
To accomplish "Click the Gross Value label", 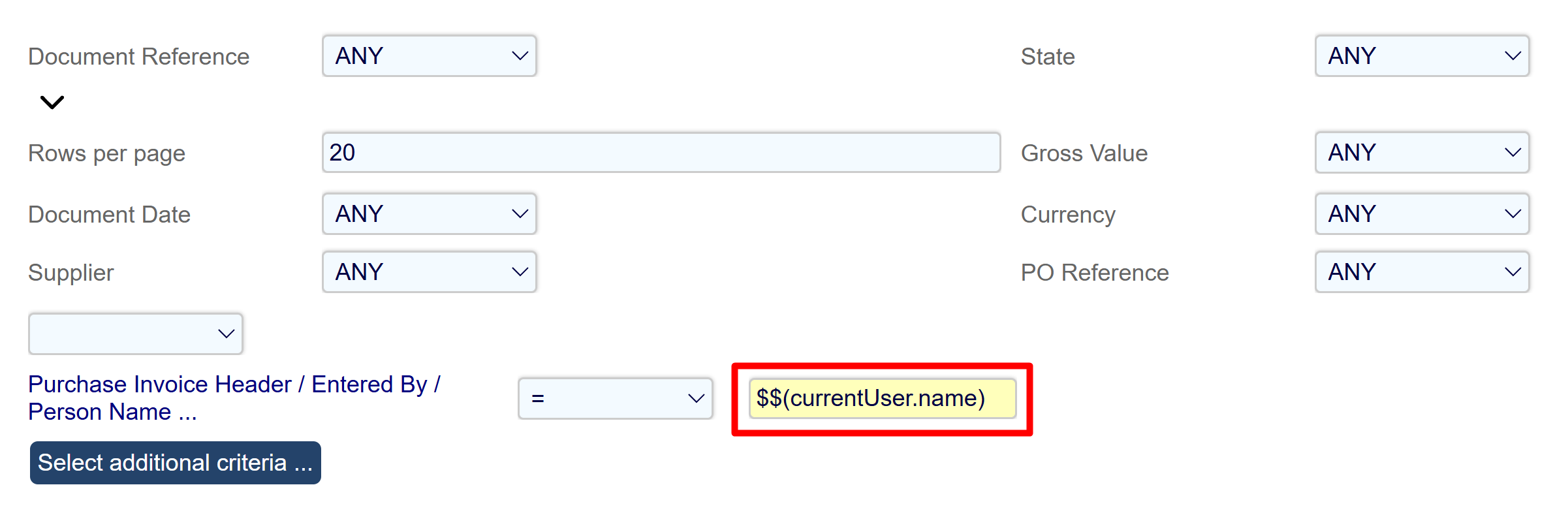I will [1084, 153].
